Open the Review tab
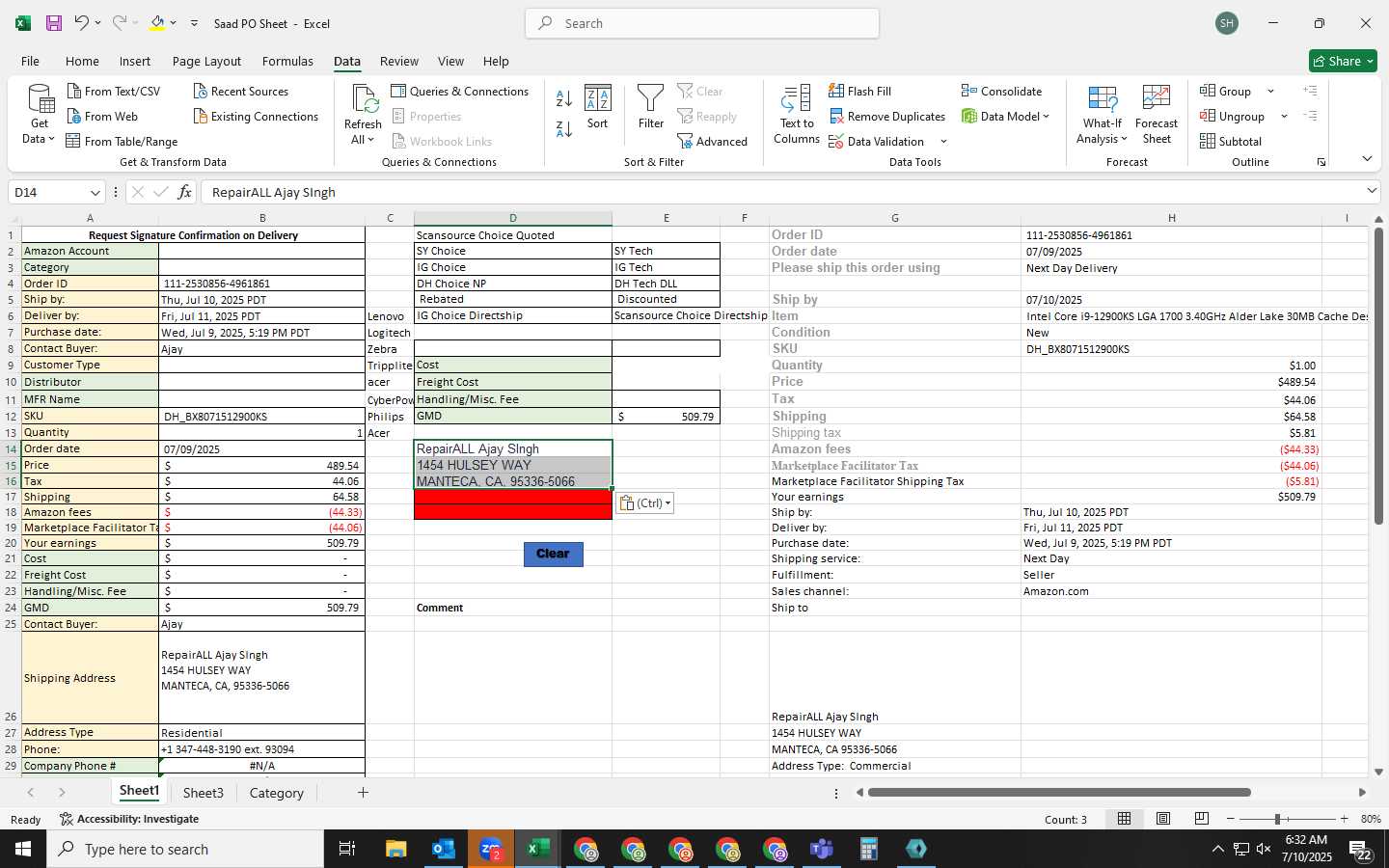 [x=399, y=61]
